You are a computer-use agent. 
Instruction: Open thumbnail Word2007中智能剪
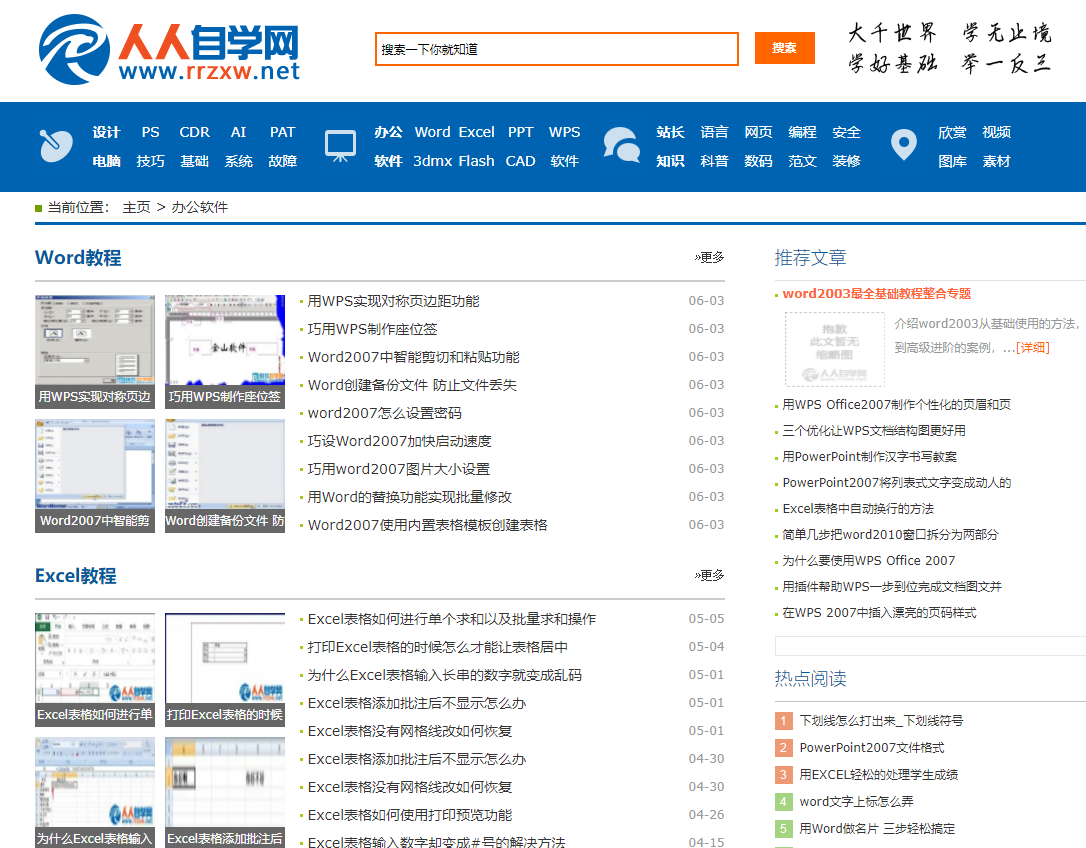[95, 476]
